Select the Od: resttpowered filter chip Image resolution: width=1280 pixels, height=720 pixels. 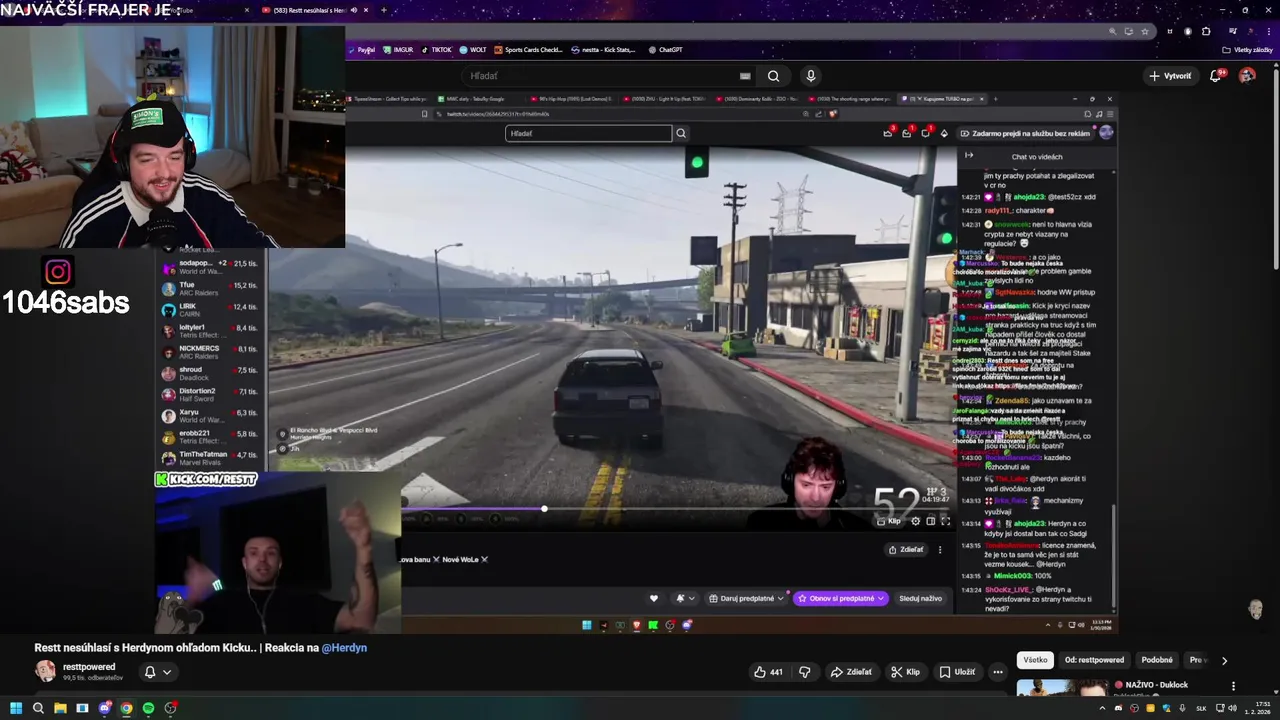(1094, 660)
